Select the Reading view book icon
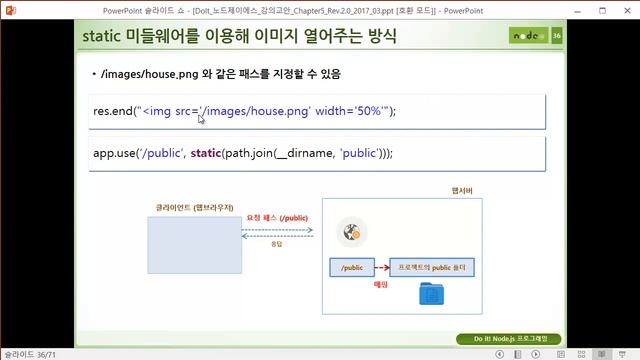 pyautogui.click(x=602, y=354)
